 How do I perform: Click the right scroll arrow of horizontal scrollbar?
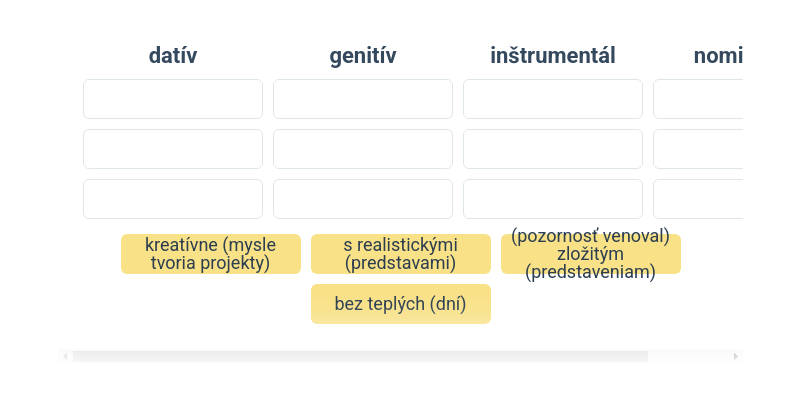point(736,356)
